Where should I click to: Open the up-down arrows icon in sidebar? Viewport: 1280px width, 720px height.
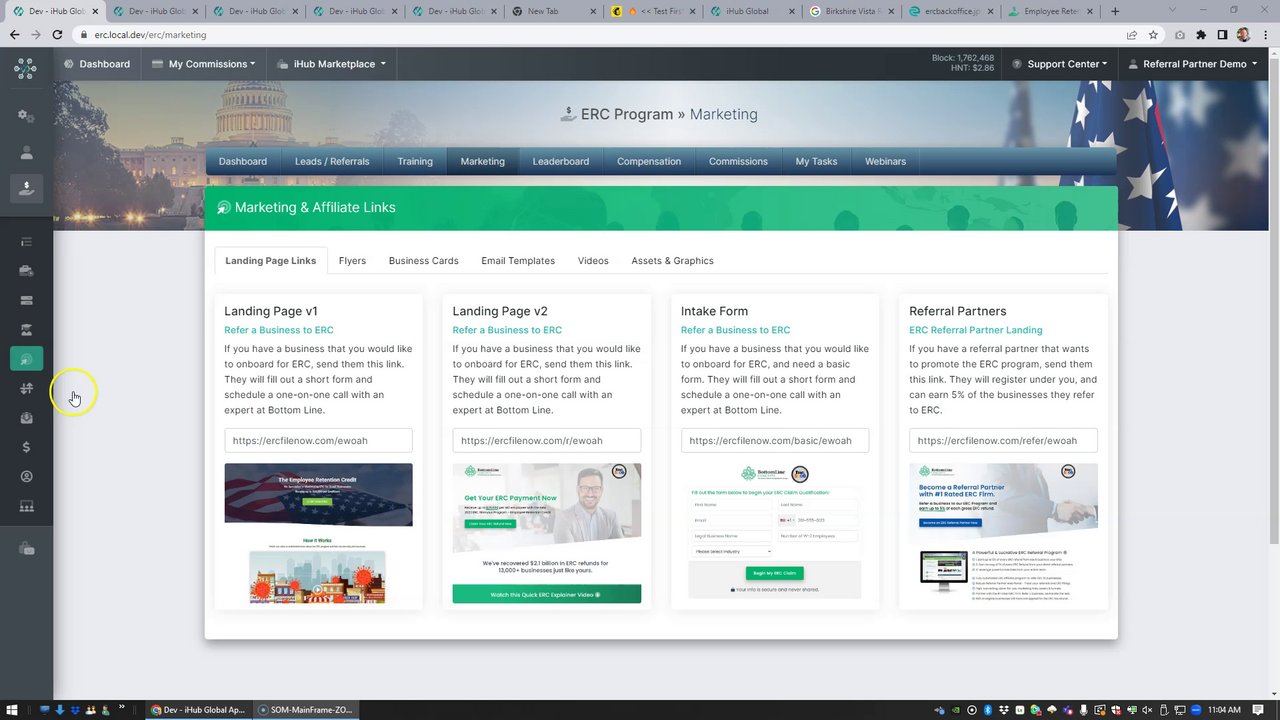[x=26, y=388]
